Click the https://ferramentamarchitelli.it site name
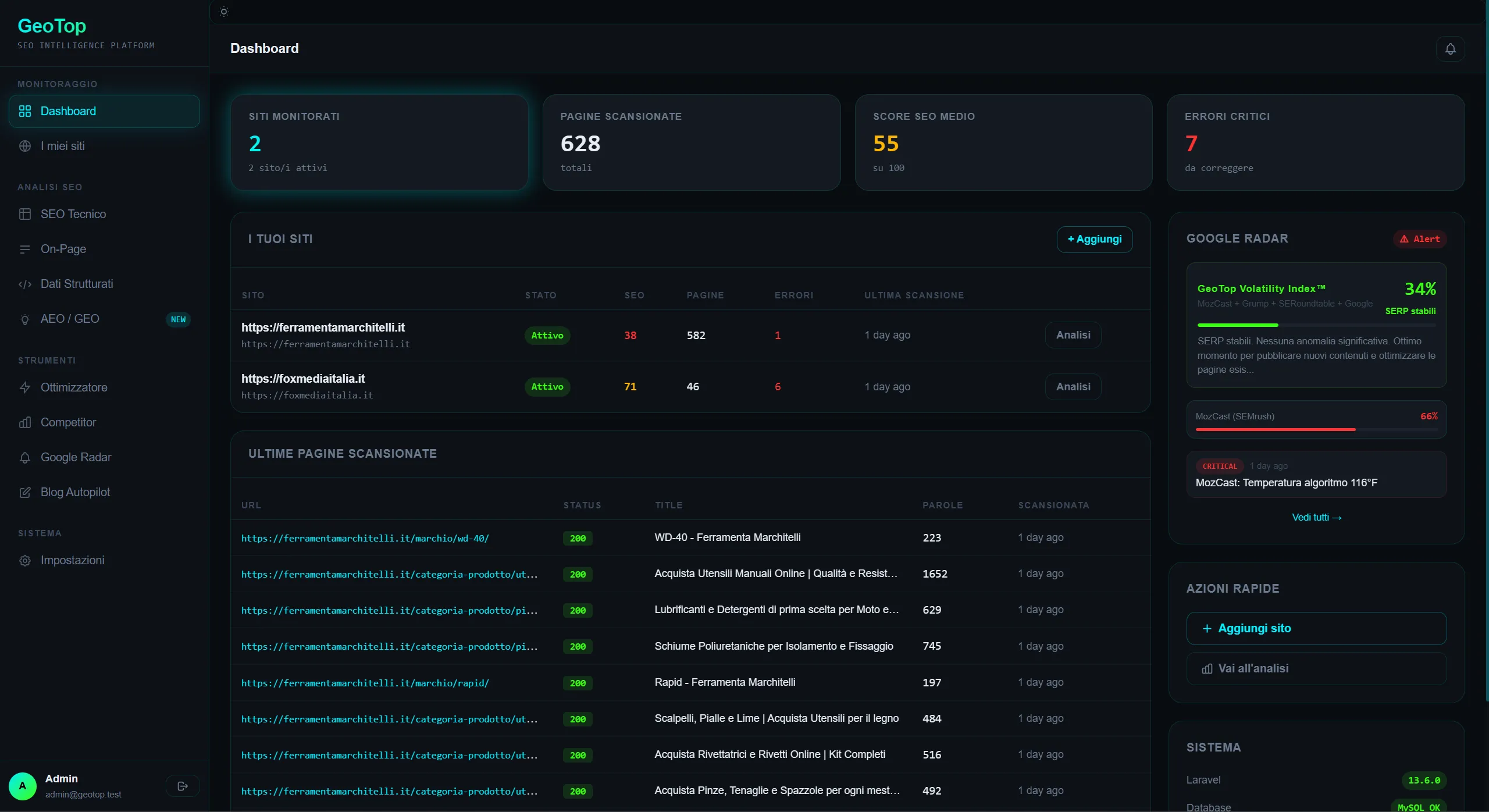 pos(323,327)
